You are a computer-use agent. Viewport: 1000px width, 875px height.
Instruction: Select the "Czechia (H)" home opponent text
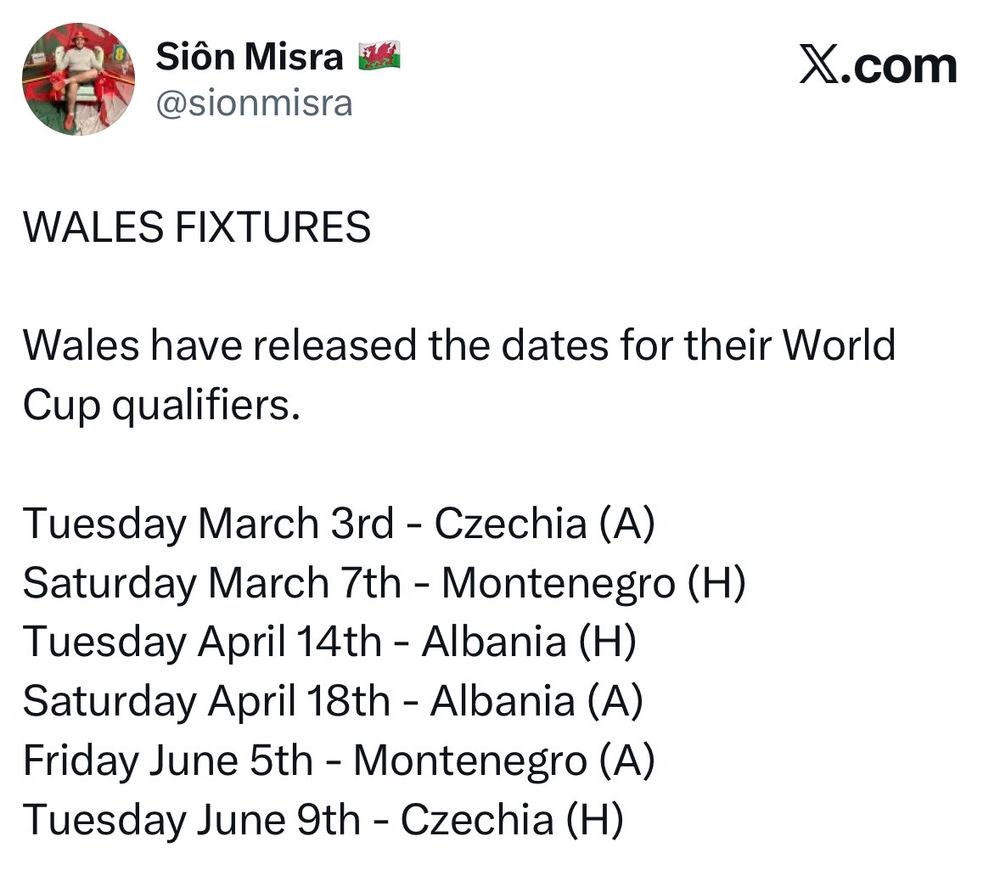pyautogui.click(x=512, y=821)
